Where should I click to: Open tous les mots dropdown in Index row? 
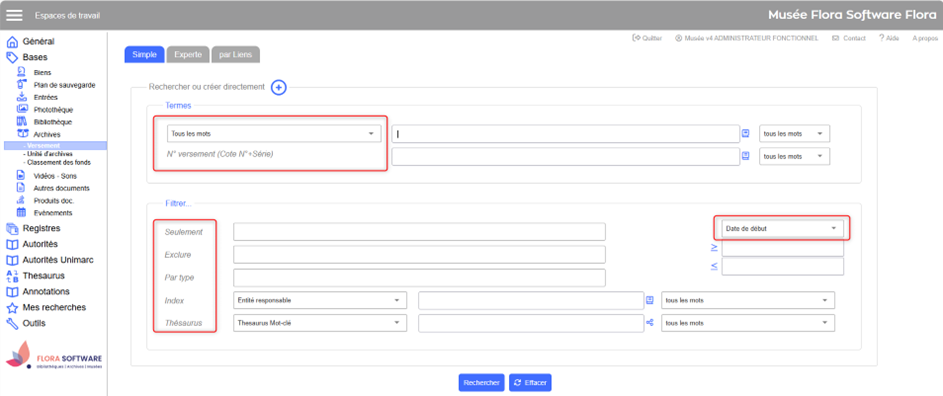(748, 300)
